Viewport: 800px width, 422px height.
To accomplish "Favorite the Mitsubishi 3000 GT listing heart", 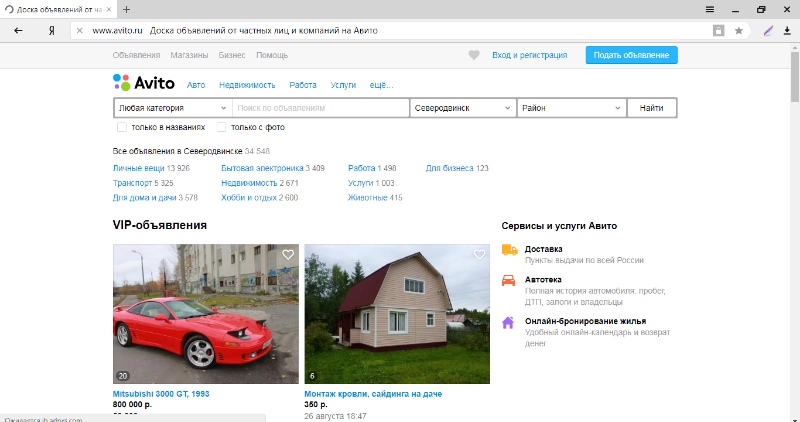I will pos(288,255).
